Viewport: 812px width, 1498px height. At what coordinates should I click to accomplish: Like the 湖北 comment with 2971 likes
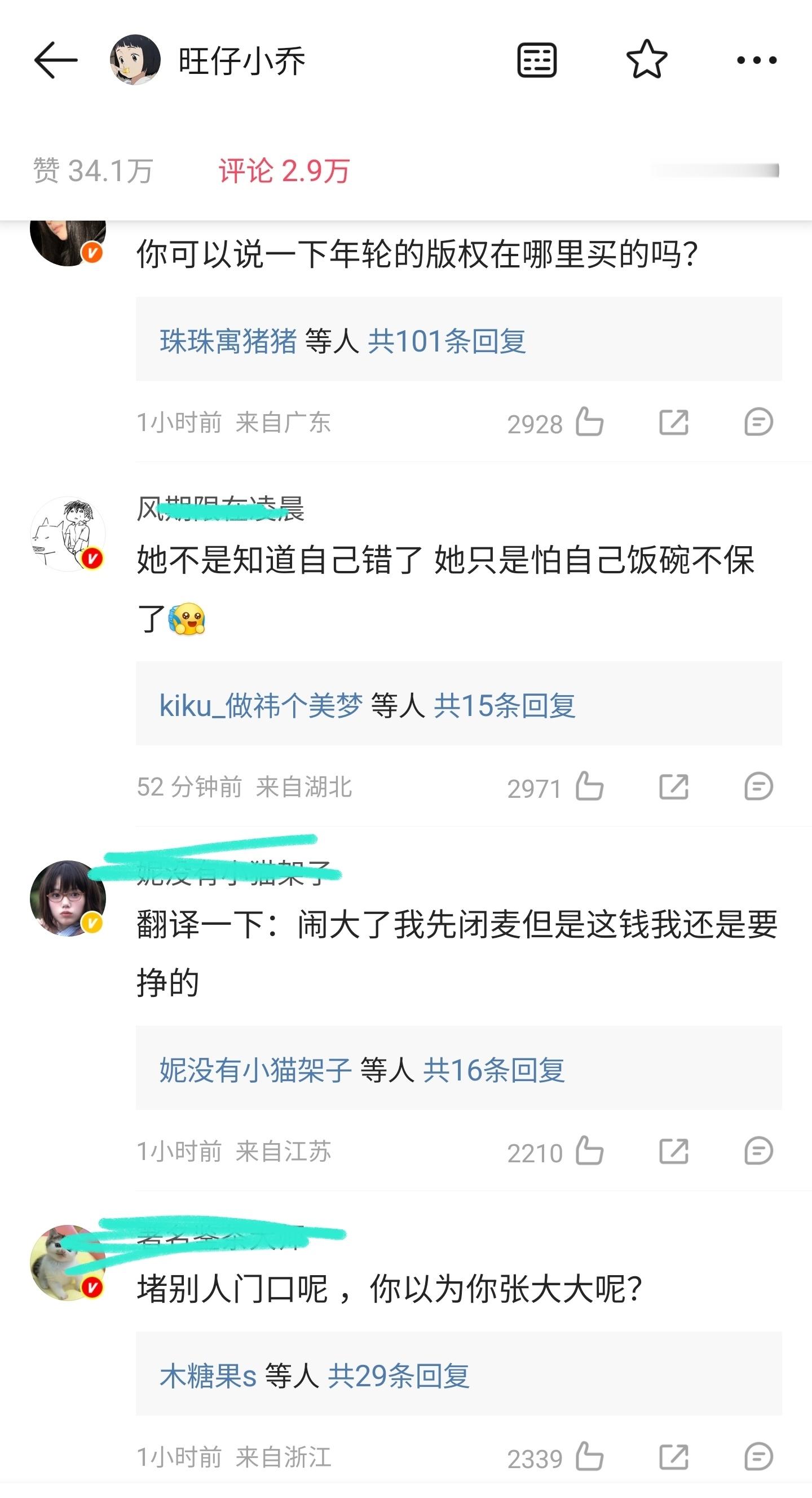point(589,787)
